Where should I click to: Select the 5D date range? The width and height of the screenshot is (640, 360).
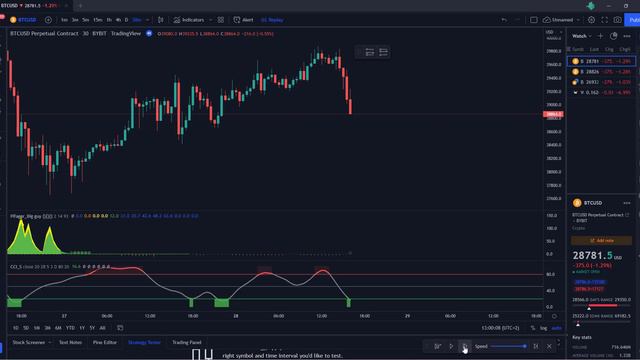(26, 328)
